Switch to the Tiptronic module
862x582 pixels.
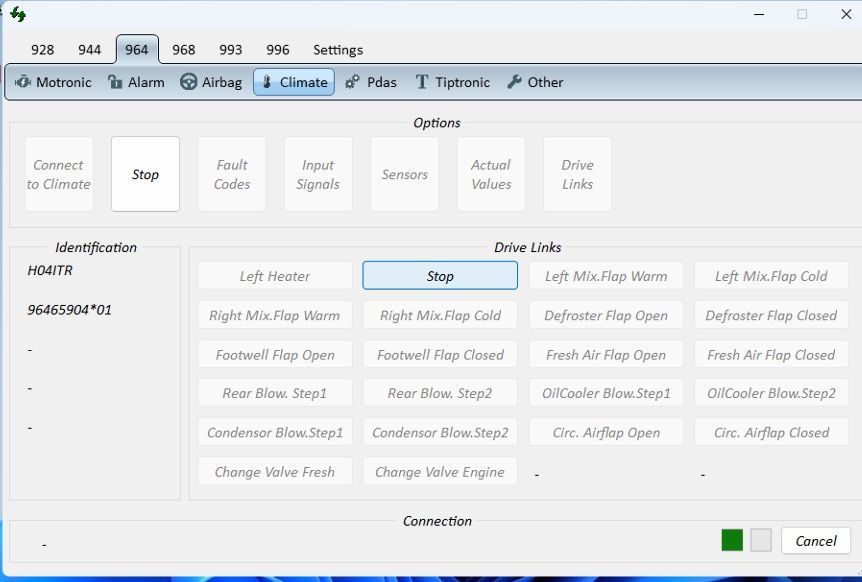click(452, 82)
